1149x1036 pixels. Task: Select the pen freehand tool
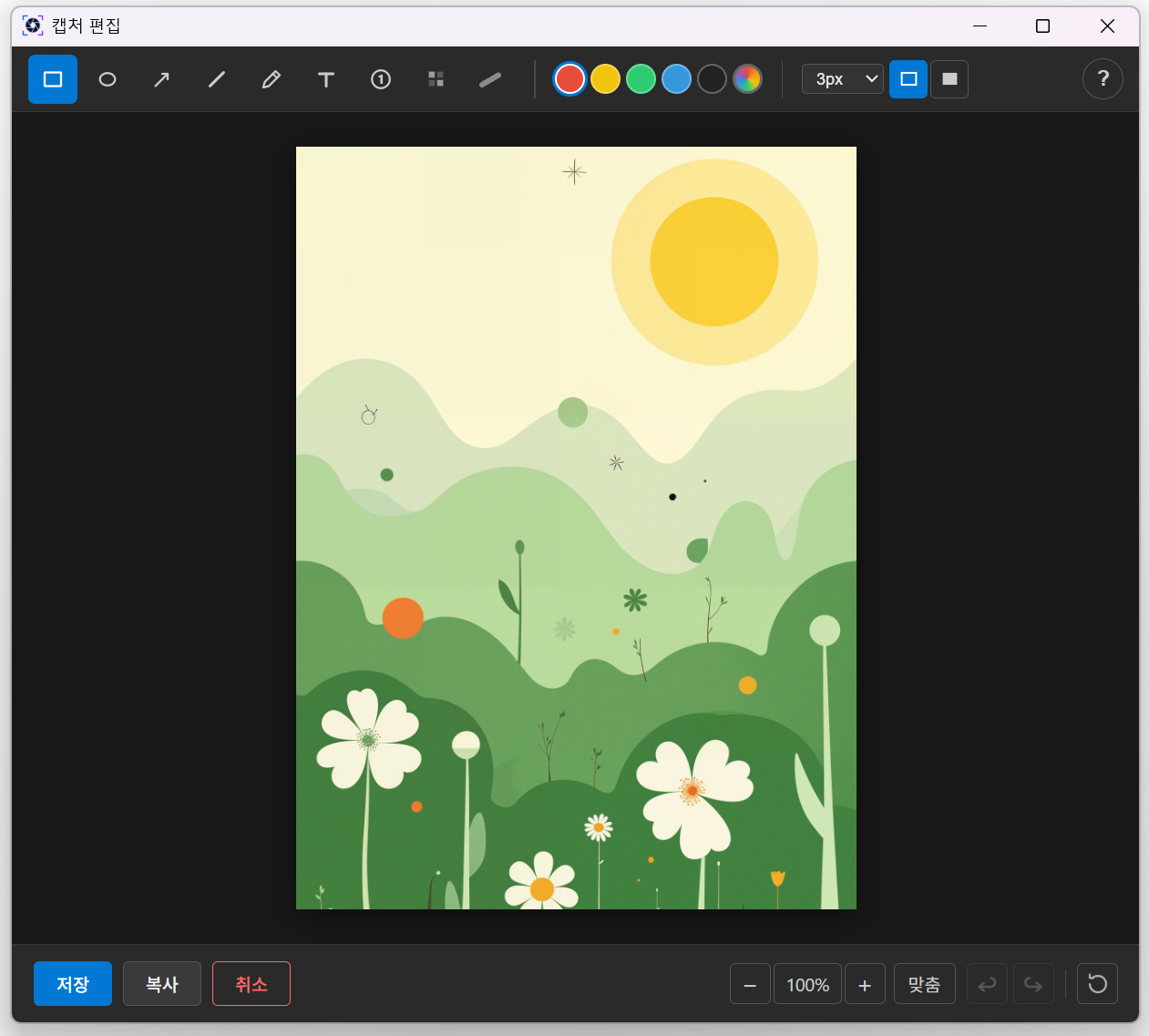point(272,79)
